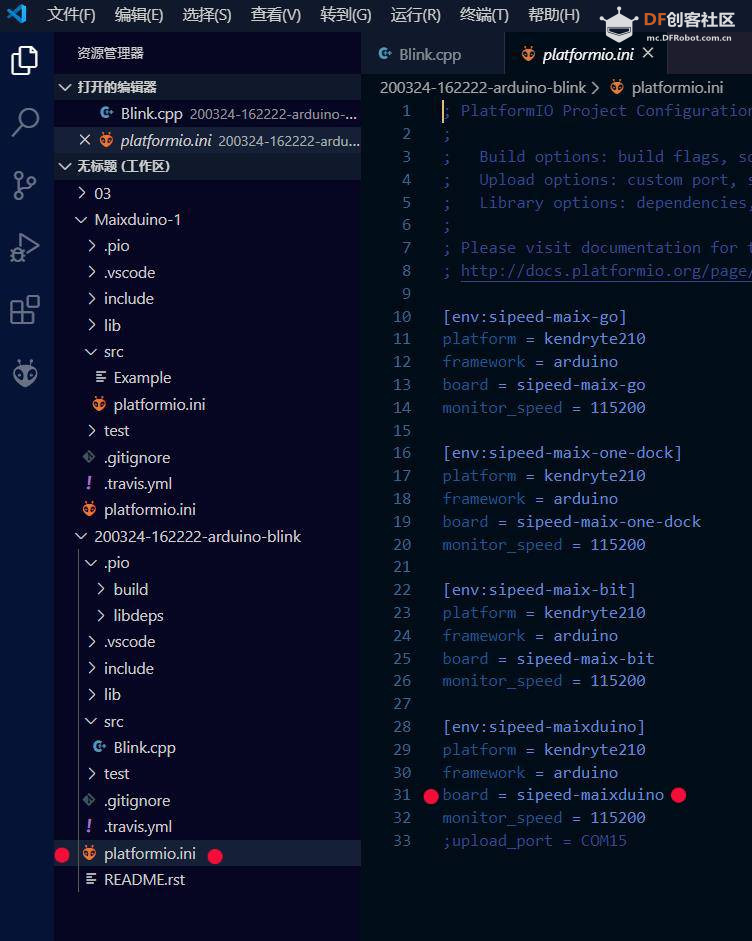
Task: Open the 查看(V) menu
Action: (x=275, y=14)
